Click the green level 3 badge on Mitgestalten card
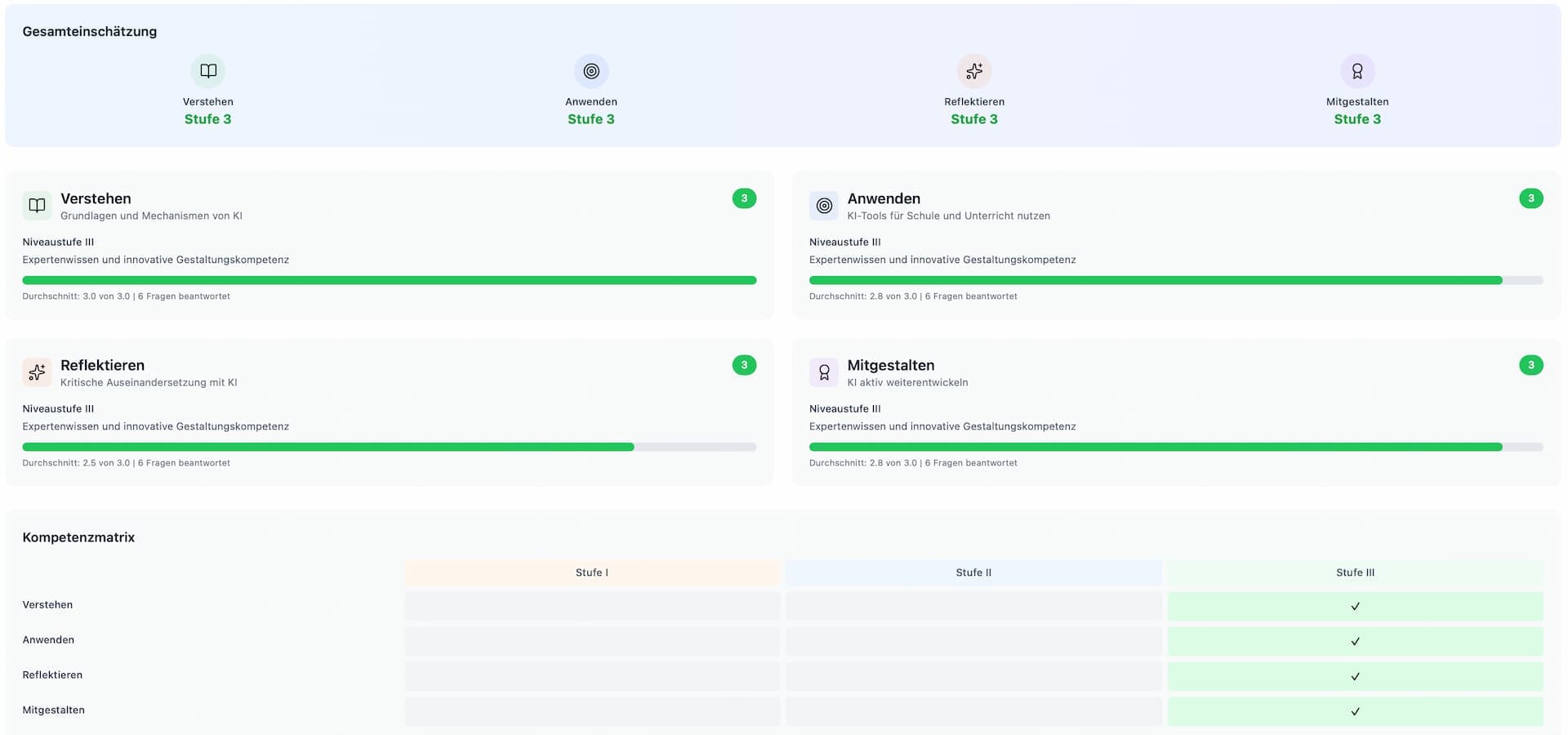 pyautogui.click(x=1531, y=365)
